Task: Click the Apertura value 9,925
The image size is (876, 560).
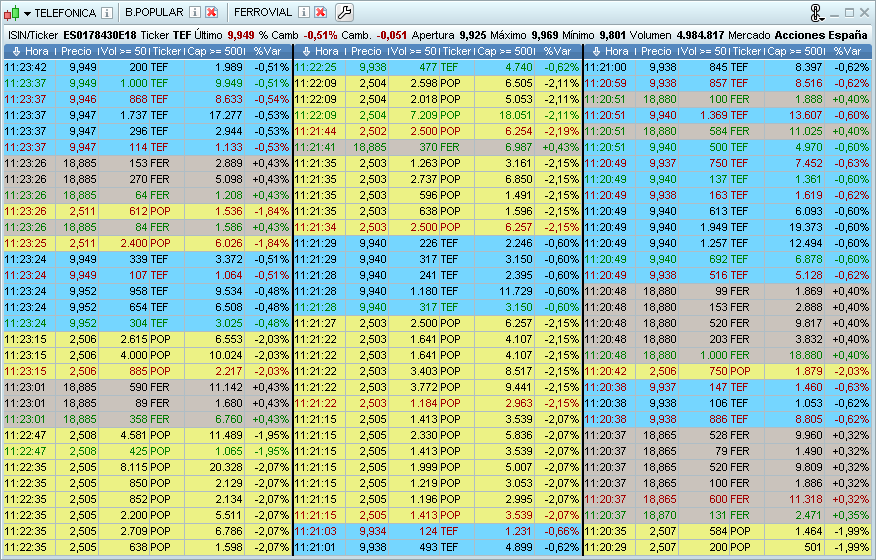Action: coord(473,35)
